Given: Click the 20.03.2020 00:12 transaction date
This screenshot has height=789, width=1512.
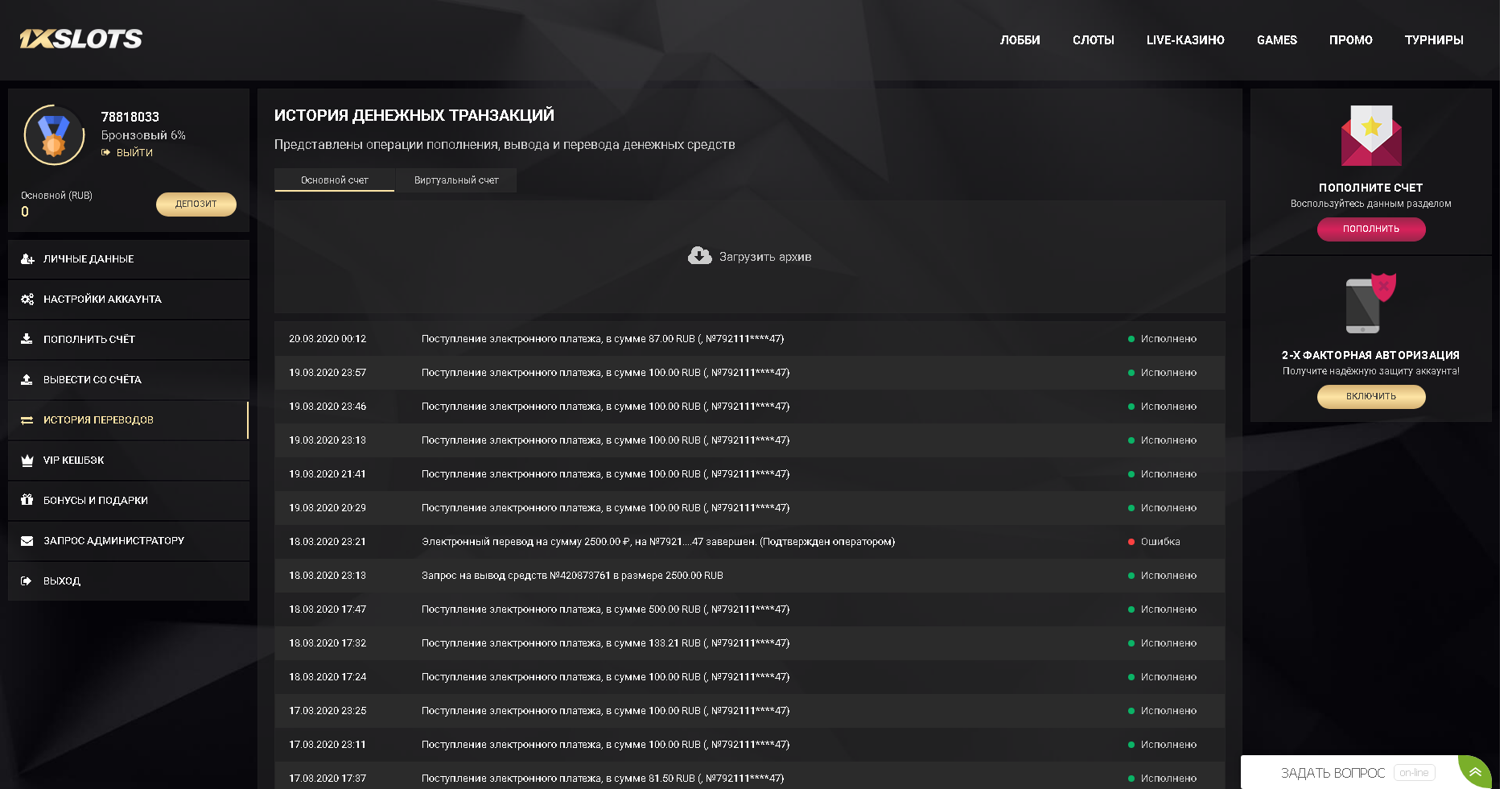Looking at the screenshot, I should (328, 339).
